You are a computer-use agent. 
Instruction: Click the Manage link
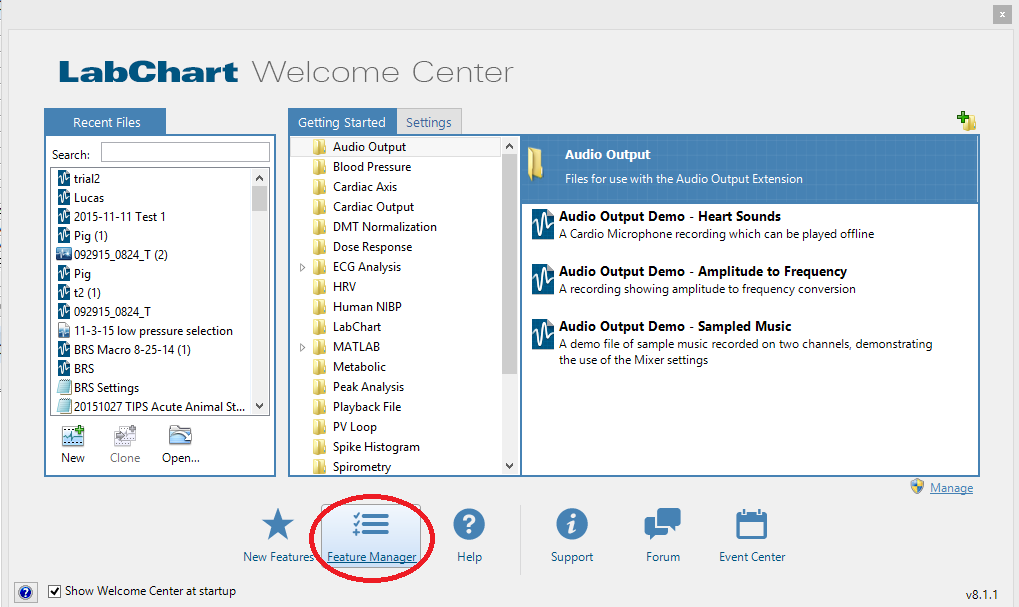click(x=951, y=488)
